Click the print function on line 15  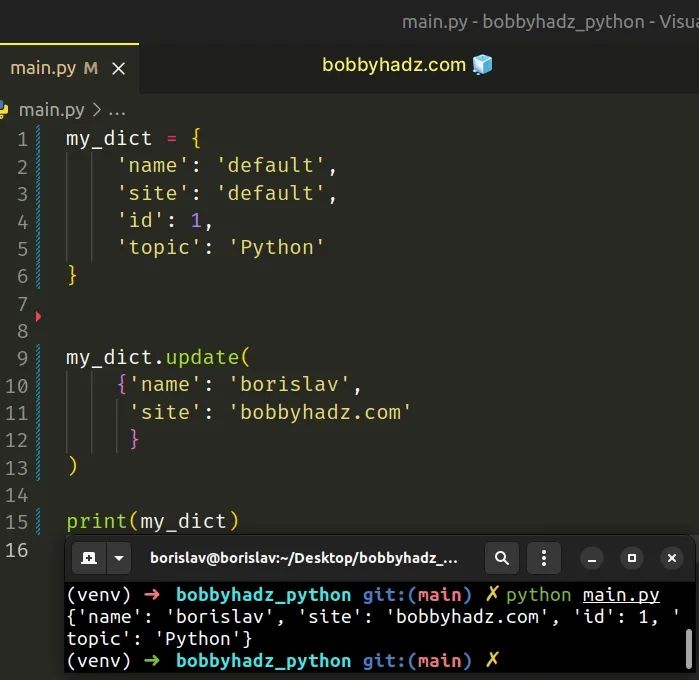pos(97,522)
